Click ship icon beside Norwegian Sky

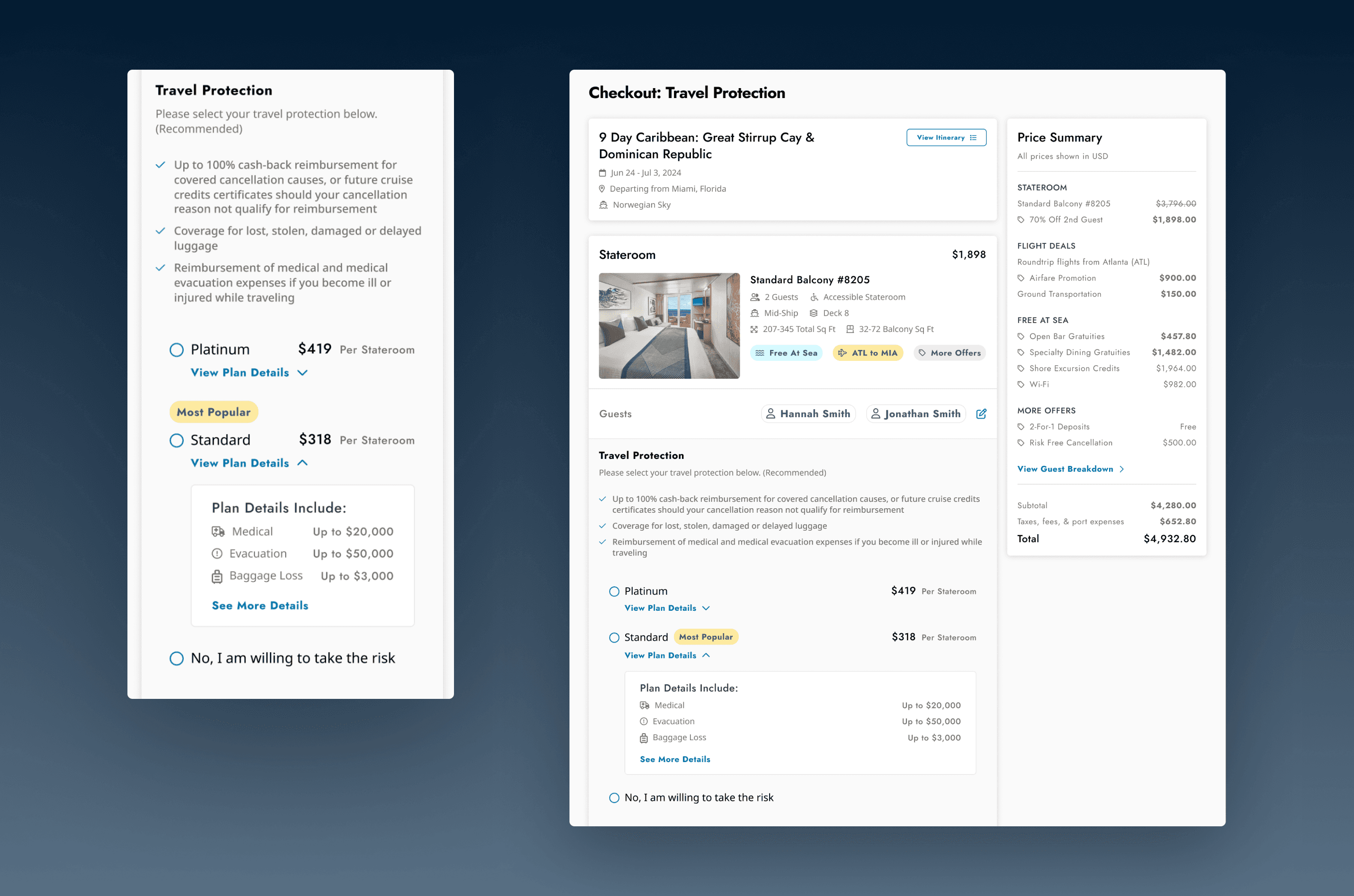(x=603, y=205)
